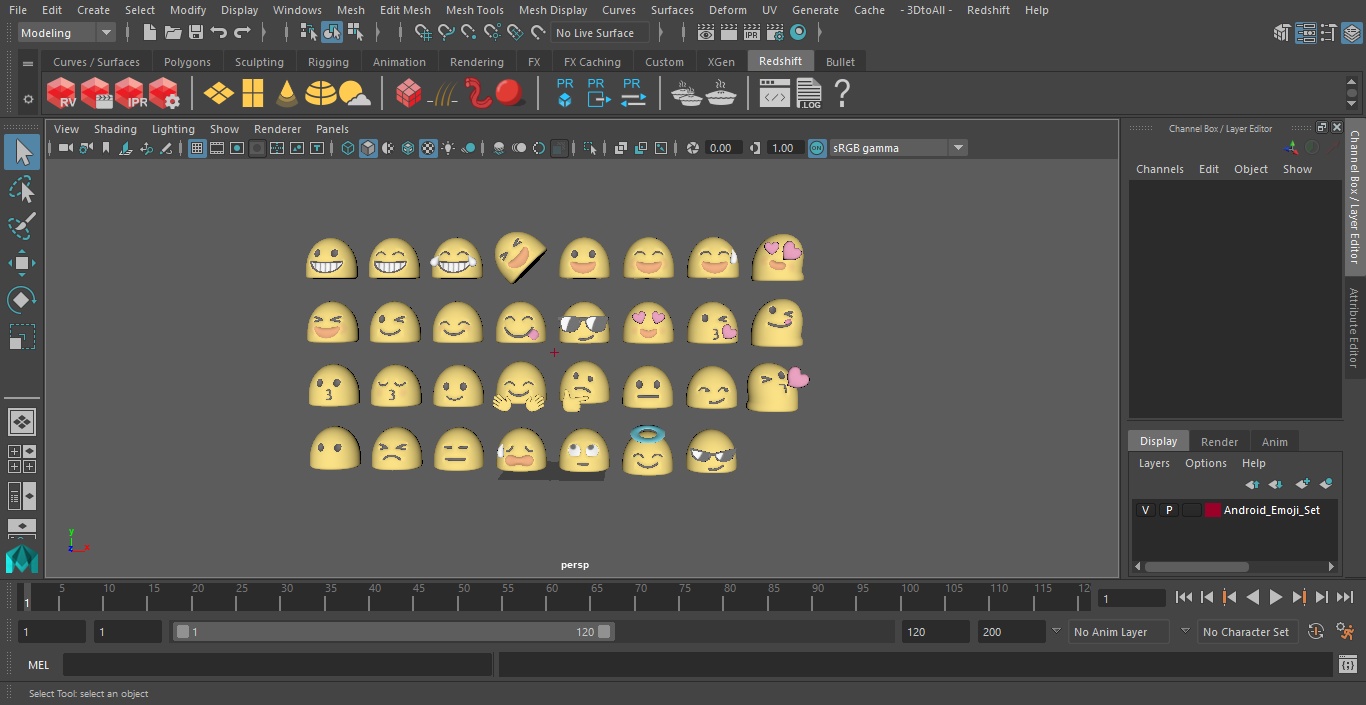Open the Redshift main menu
1366x705 pixels.
click(x=988, y=10)
